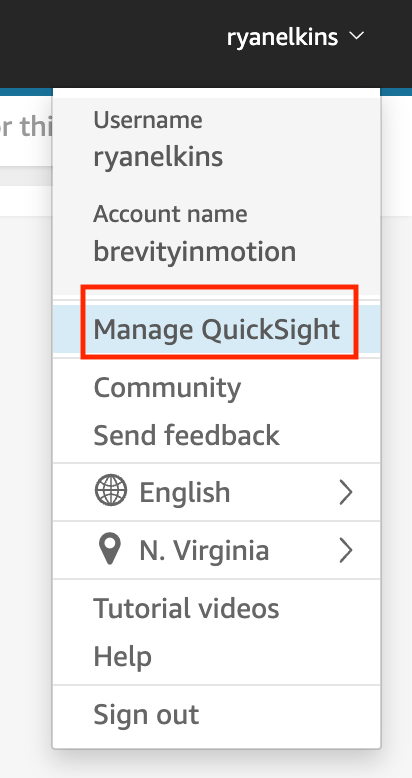Open Tutorial videos
Viewport: 412px width, 778px height.
[x=186, y=608]
